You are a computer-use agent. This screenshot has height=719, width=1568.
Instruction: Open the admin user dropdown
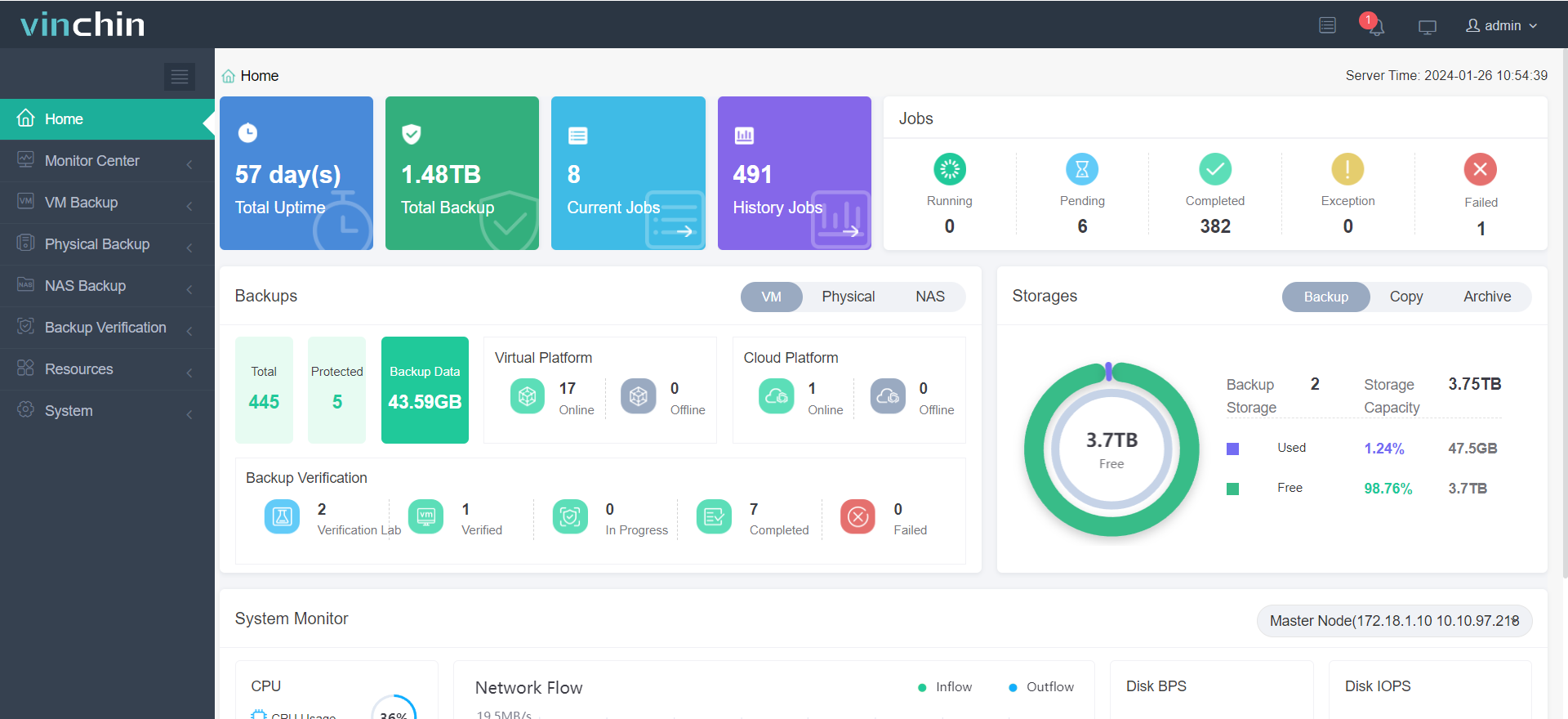pyautogui.click(x=1502, y=25)
